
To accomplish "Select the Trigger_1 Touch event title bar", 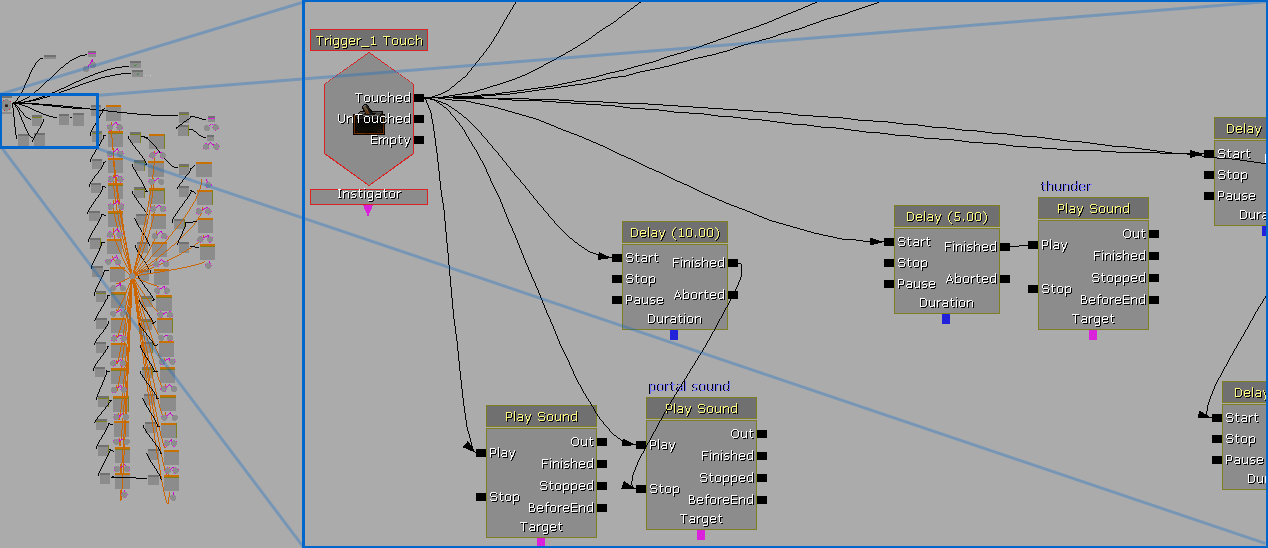I will pos(369,41).
